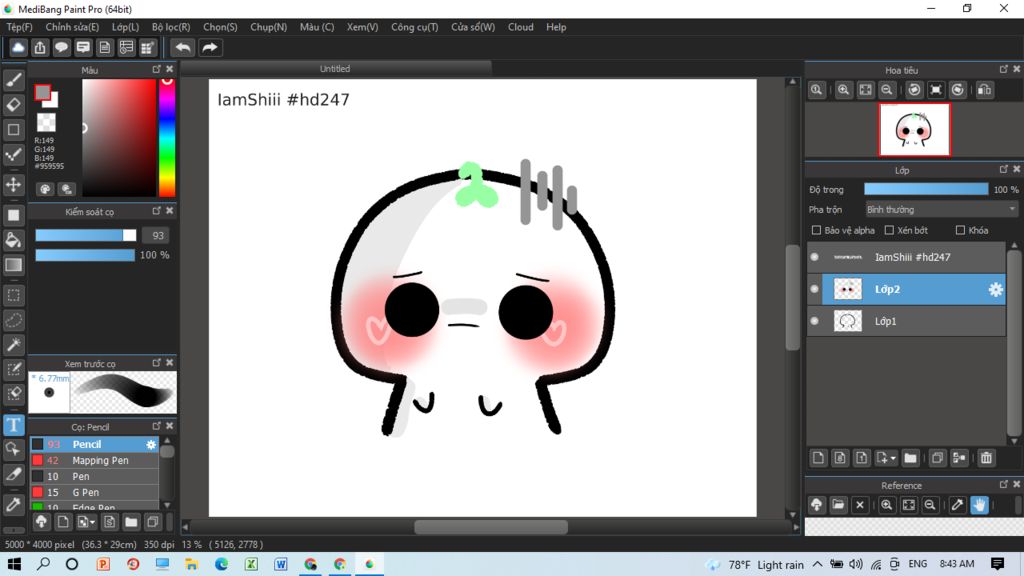The image size is (1024, 576).
Task: Open the Windows Start menu
Action: (x=14, y=564)
